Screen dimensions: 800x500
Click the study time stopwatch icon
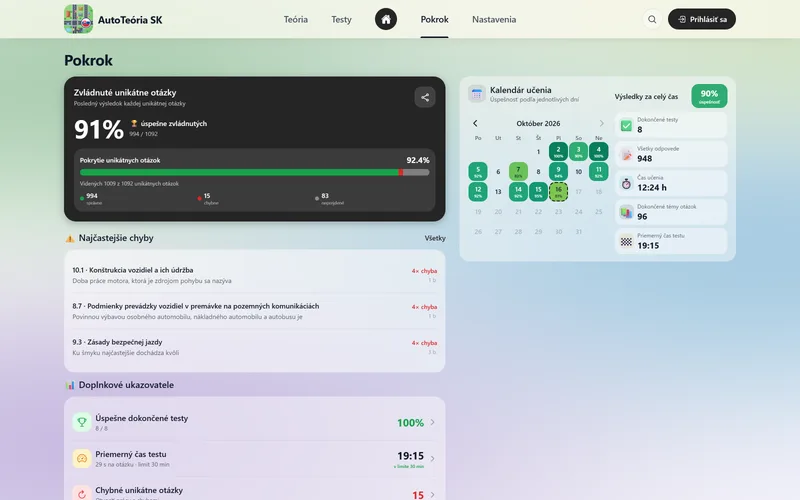pyautogui.click(x=626, y=184)
